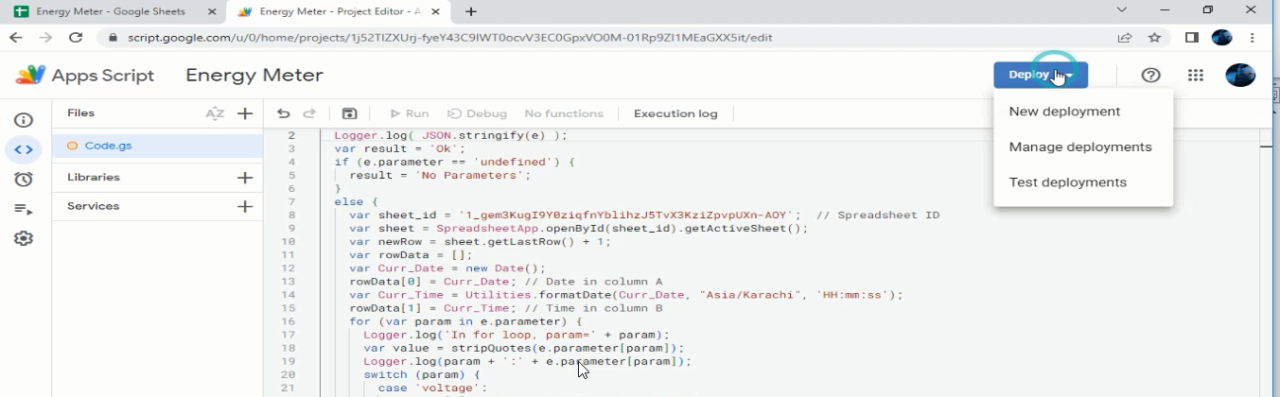1280x397 pixels.
Task: Click the Files panel heading
Action: pos(81,113)
